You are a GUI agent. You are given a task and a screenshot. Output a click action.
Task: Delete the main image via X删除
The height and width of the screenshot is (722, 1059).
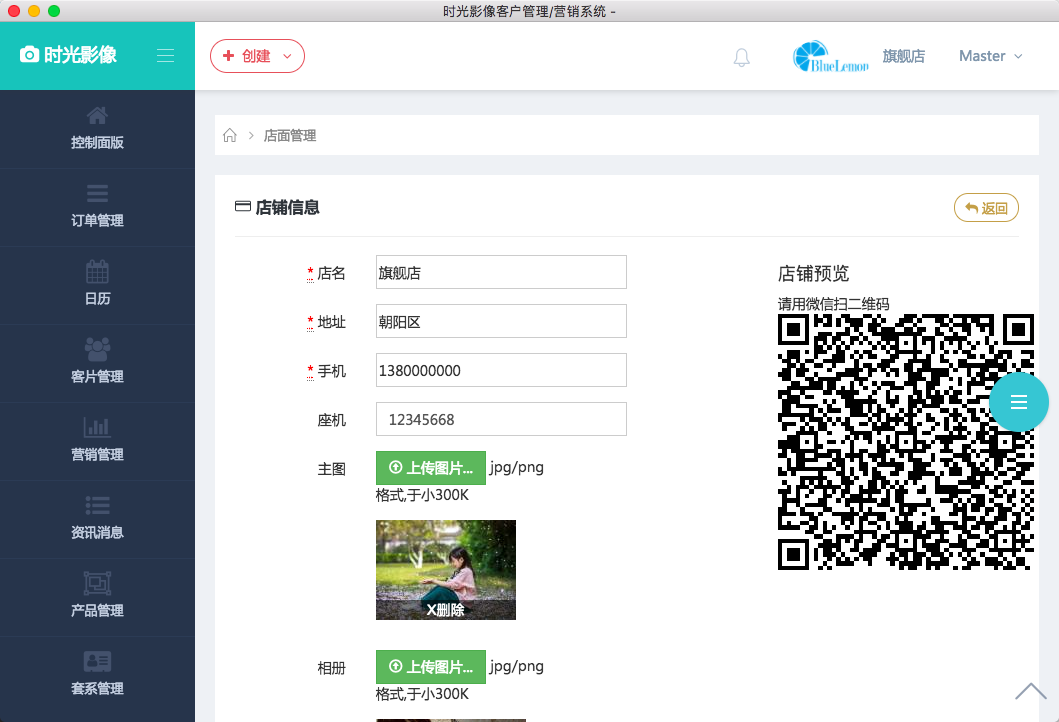445,609
